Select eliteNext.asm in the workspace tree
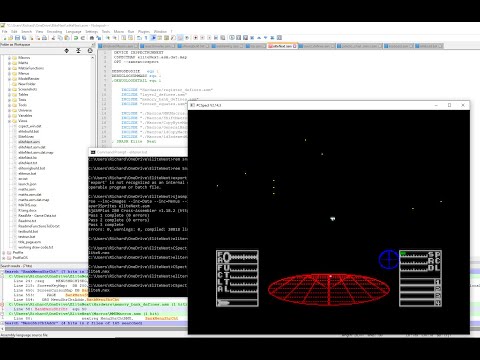The height and width of the screenshot is (360, 480). (x=29, y=142)
